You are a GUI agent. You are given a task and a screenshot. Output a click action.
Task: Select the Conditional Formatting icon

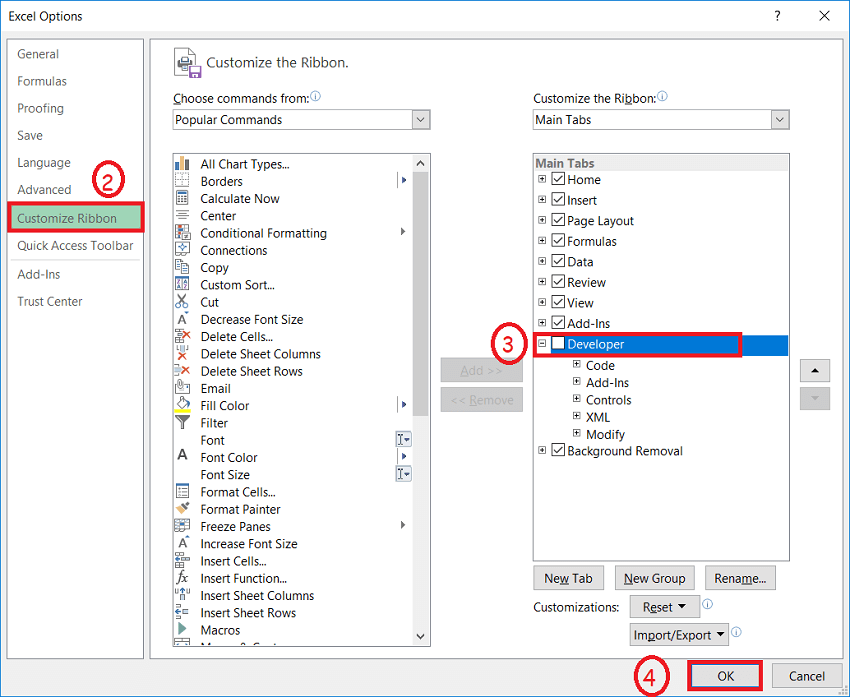coord(182,233)
